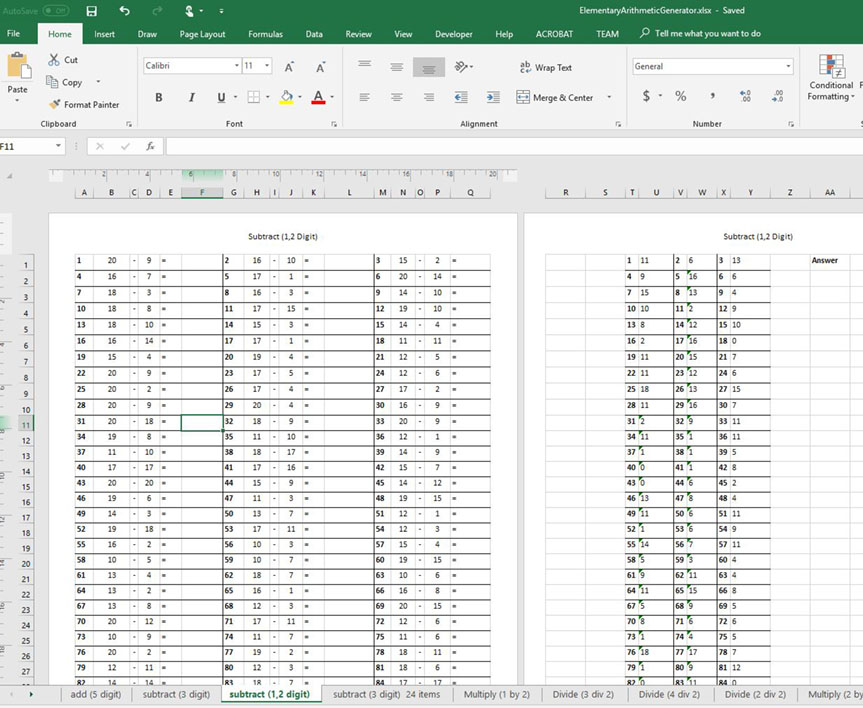Open Conditional Formatting menu
This screenshot has width=863, height=708.
(831, 78)
